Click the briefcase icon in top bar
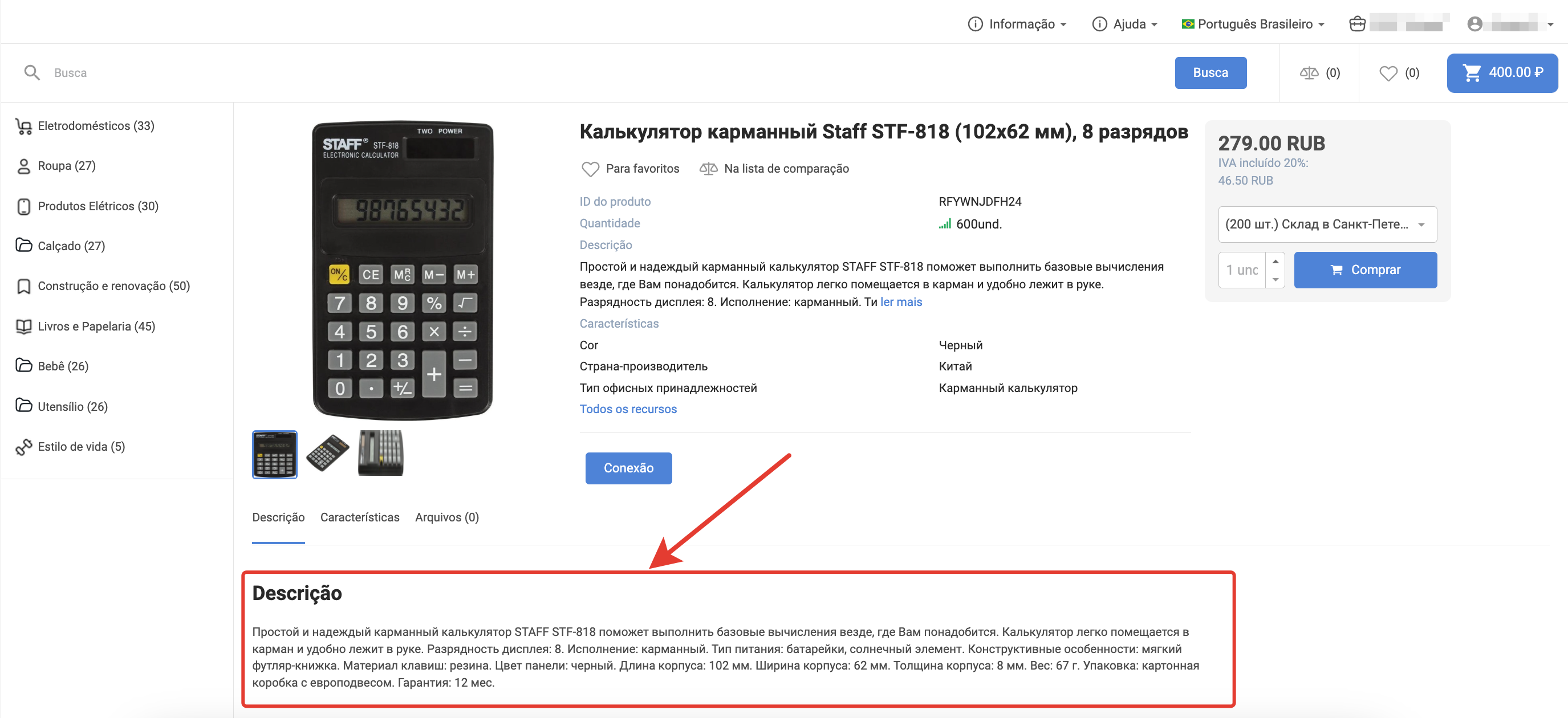1568x718 pixels. point(1357,25)
